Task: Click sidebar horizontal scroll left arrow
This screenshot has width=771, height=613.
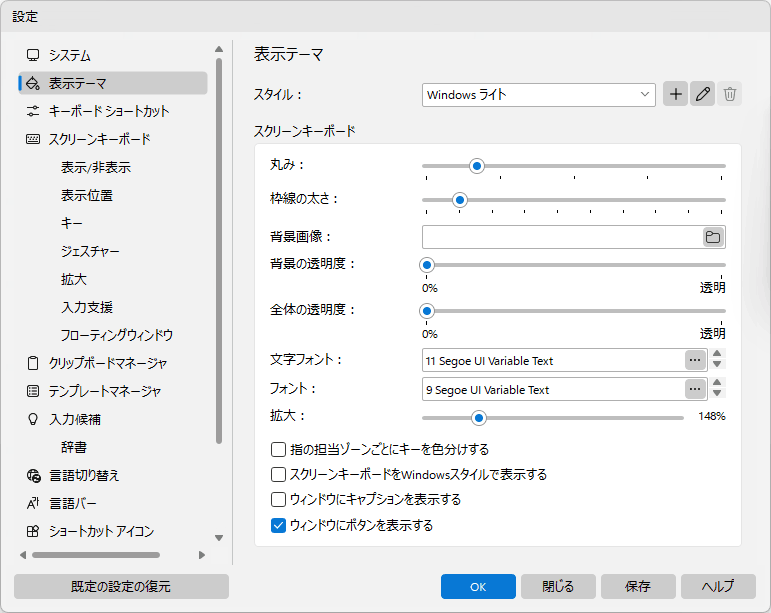Action: pyautogui.click(x=23, y=555)
